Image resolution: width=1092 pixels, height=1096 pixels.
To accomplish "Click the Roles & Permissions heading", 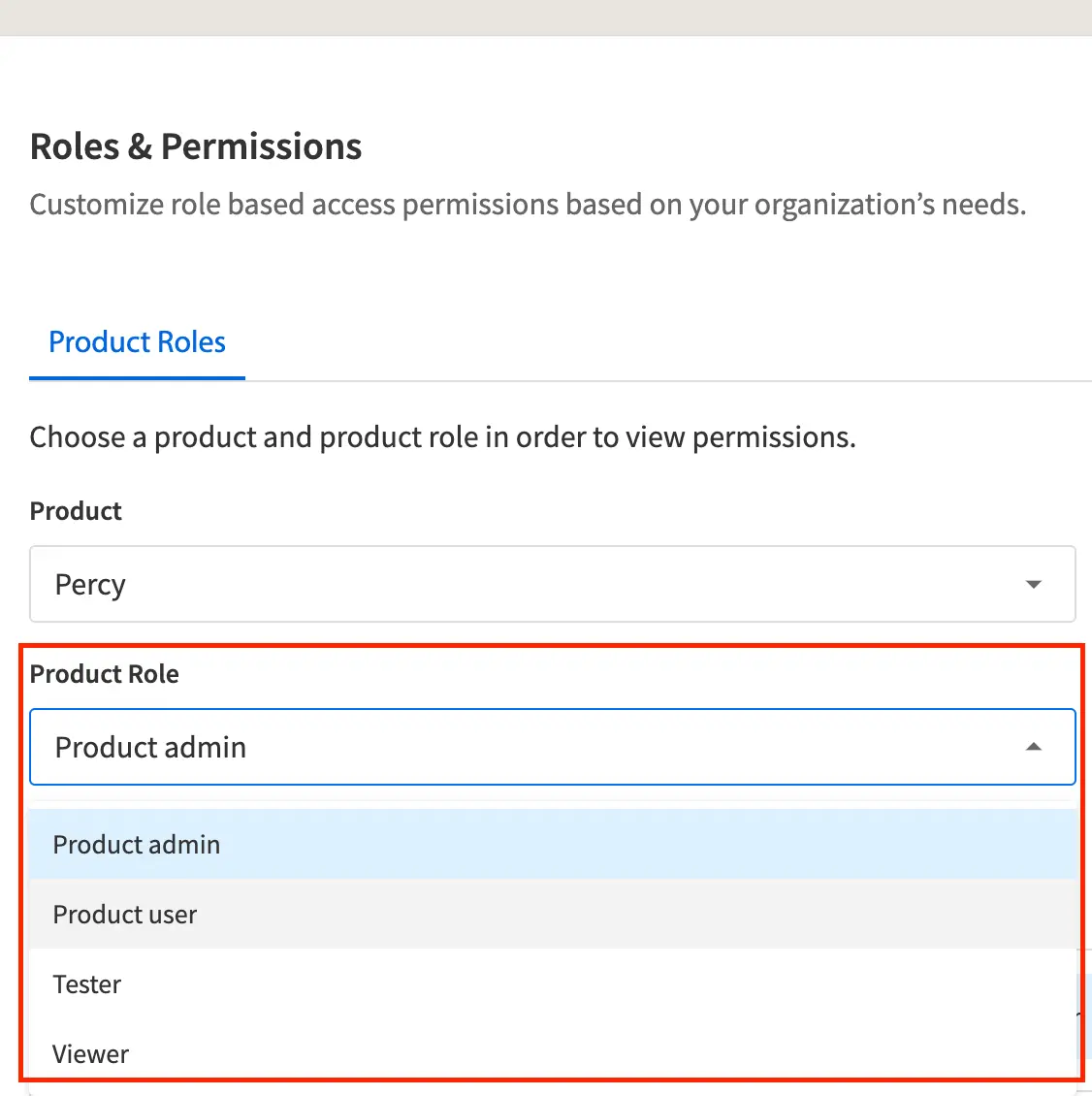I will (x=196, y=147).
